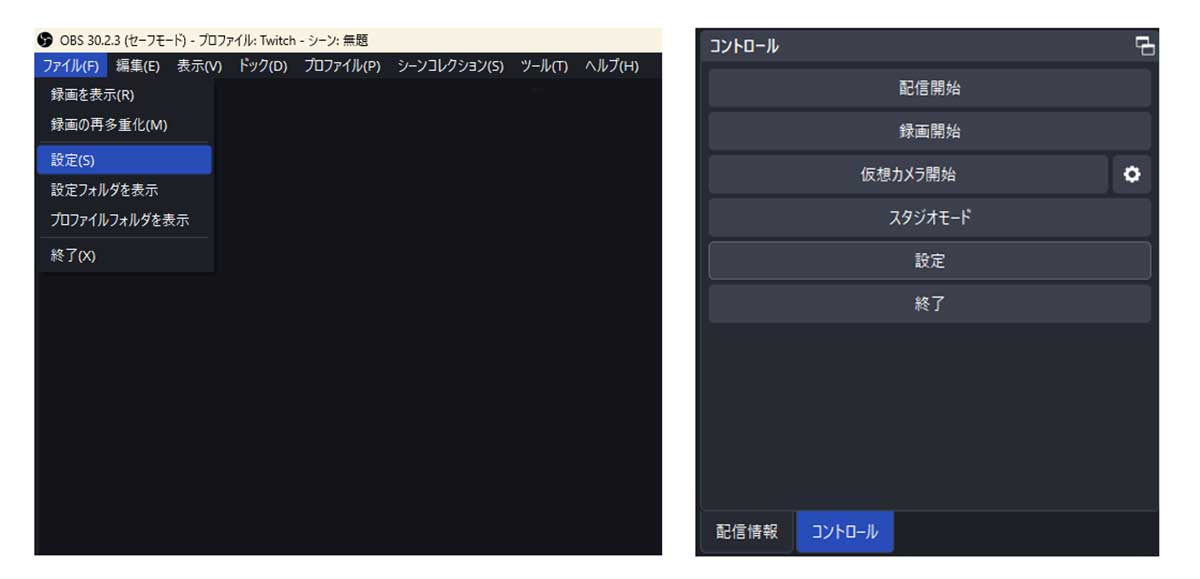Image resolution: width=1200 pixels, height=579 pixels.
Task: Switch to the 配信情報 tab
Action: click(x=747, y=532)
